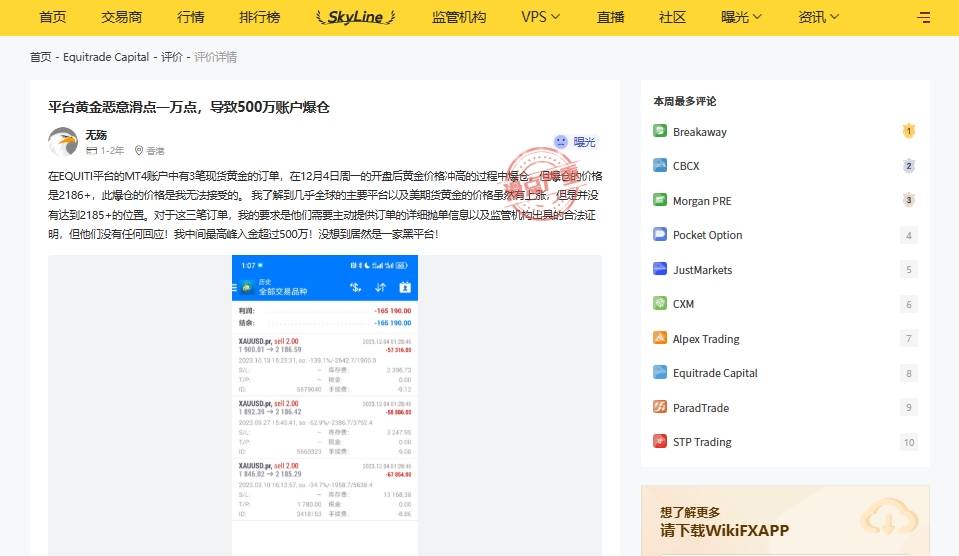The height and width of the screenshot is (556, 959).
Task: Open the Alpex Trading broker link
Action: (x=706, y=339)
